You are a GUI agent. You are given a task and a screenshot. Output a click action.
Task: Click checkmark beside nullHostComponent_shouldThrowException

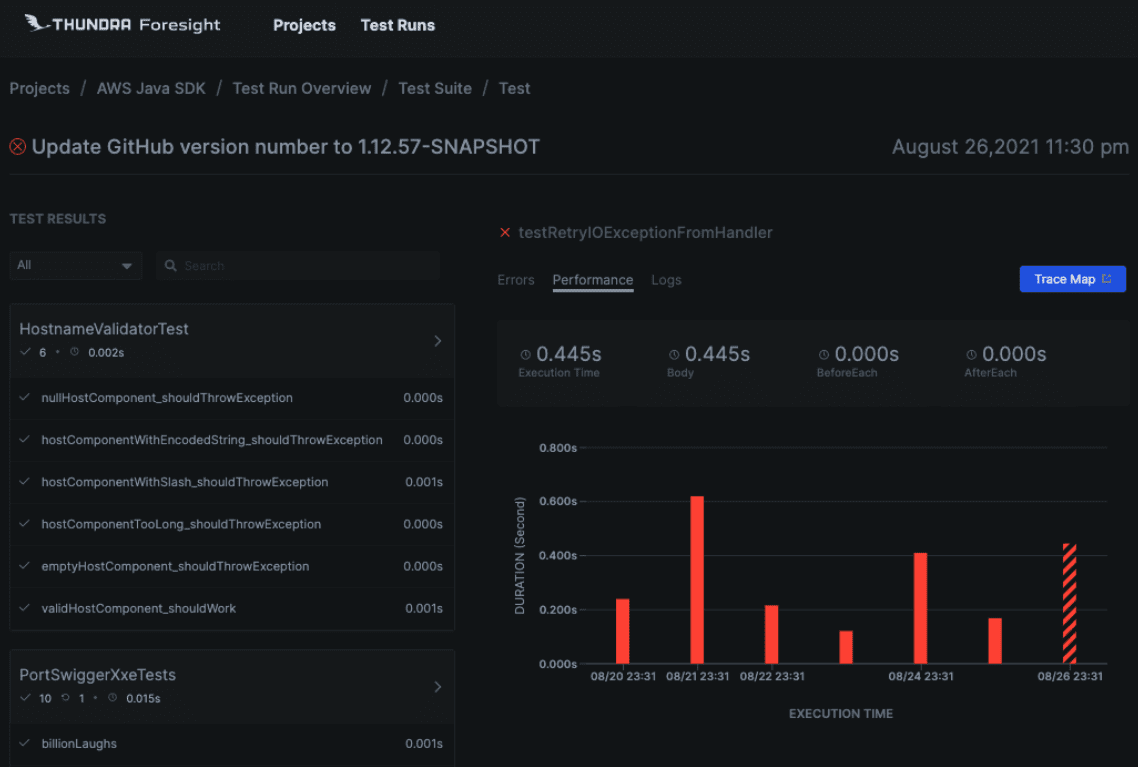(x=25, y=398)
